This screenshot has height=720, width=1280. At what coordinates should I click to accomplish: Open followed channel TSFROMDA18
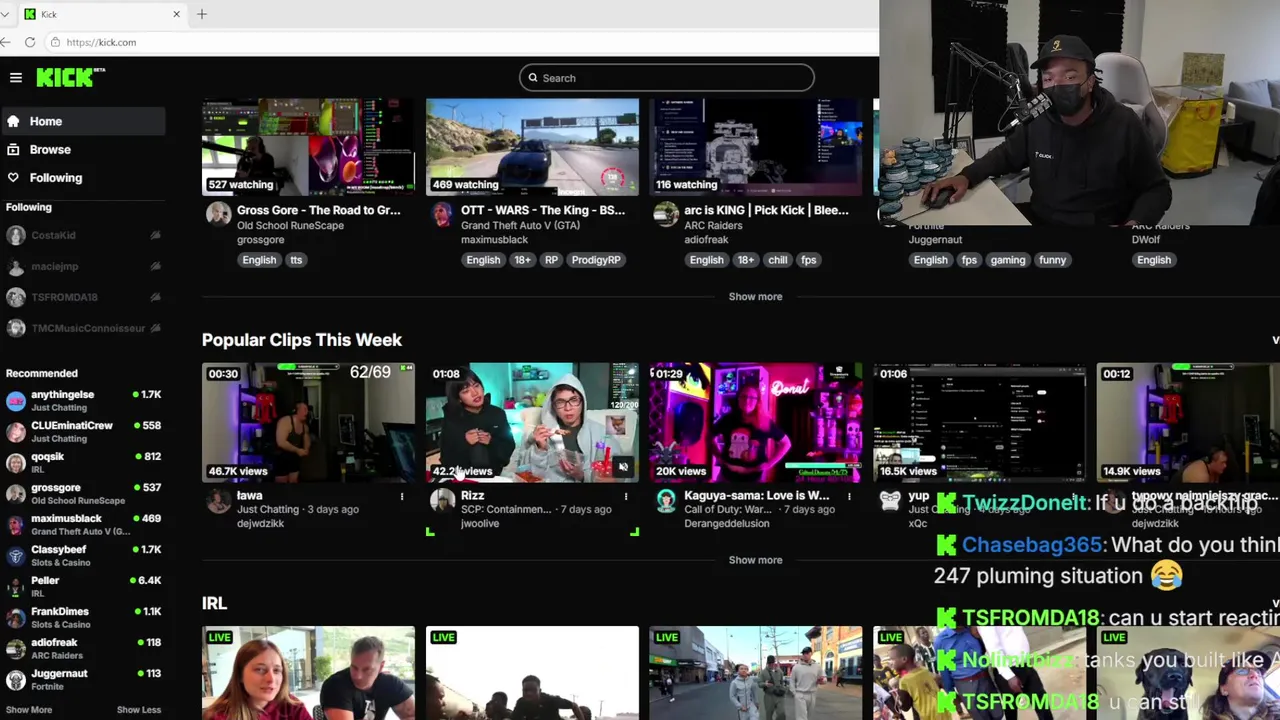click(83, 297)
